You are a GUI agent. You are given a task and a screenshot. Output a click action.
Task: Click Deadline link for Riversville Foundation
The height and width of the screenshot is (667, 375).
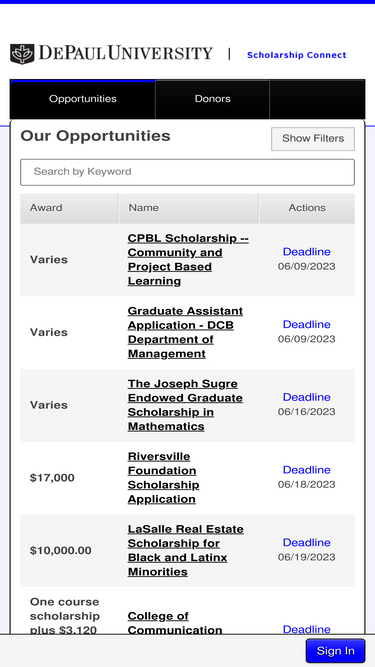click(307, 470)
